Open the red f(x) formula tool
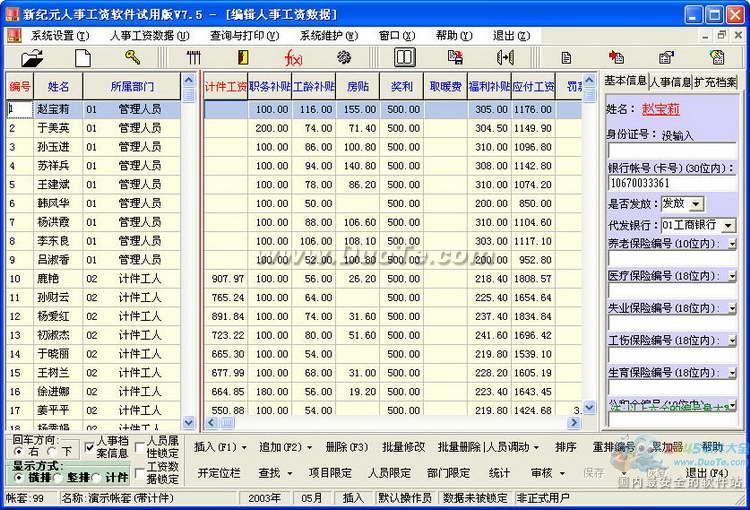 (x=293, y=58)
